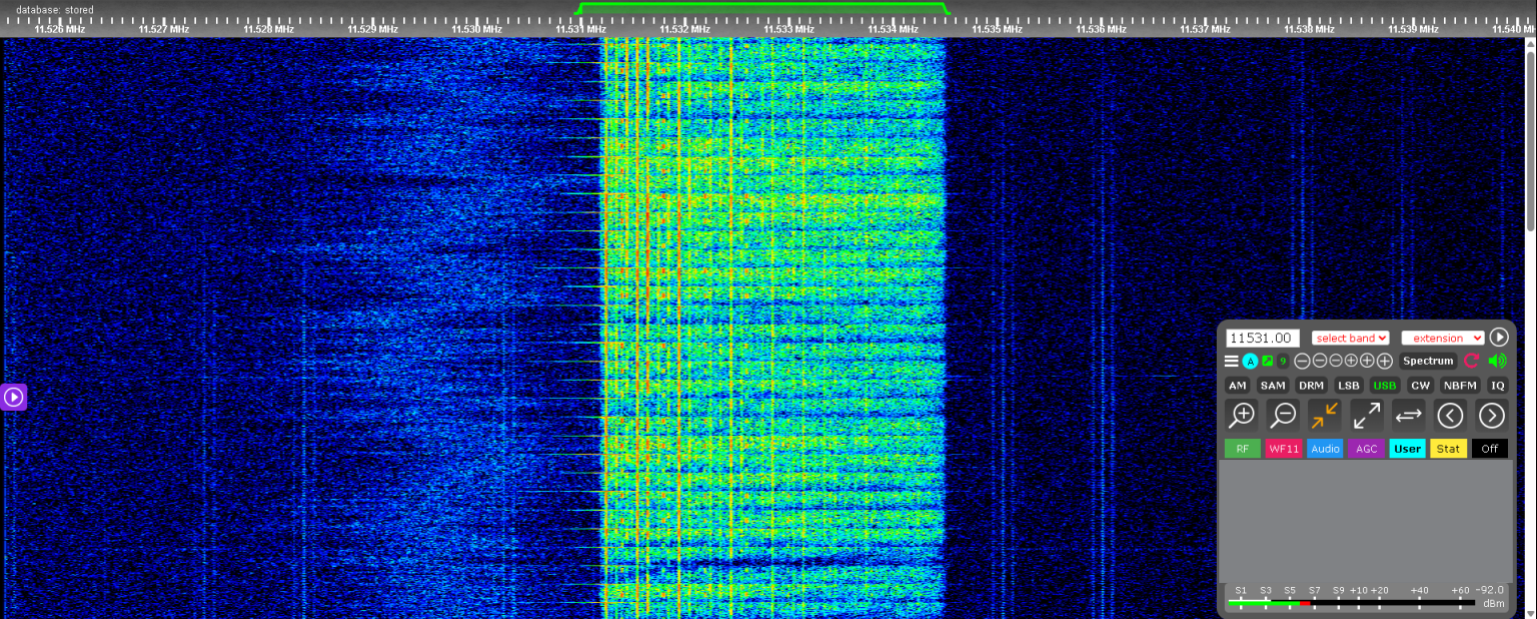The height and width of the screenshot is (619, 1537).
Task: Click the '11.539 MHz' scale label
Action: (1413, 29)
